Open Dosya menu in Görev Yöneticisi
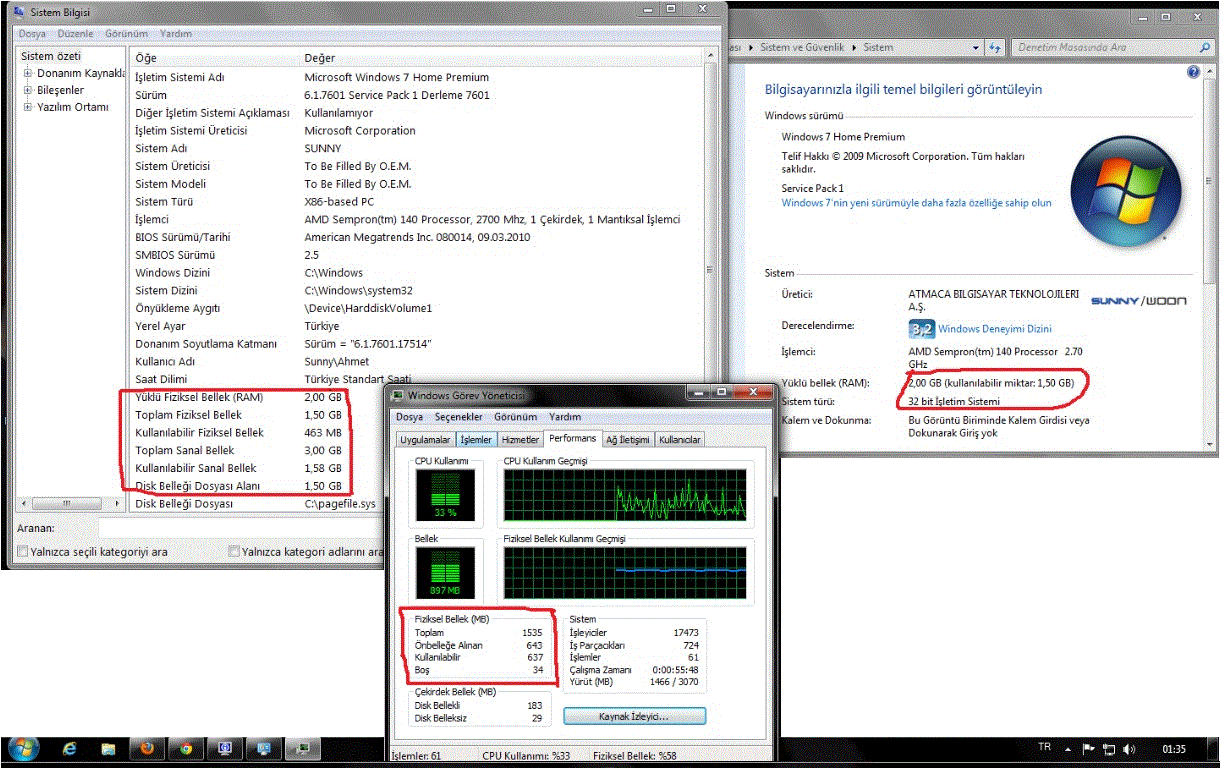Screen dimensions: 1222x771 point(410,417)
